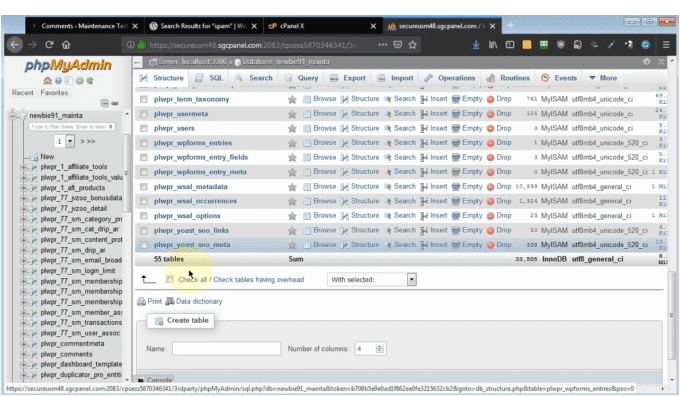Click the Data dictionary icon
The width and height of the screenshot is (680, 396).
(x=170, y=301)
